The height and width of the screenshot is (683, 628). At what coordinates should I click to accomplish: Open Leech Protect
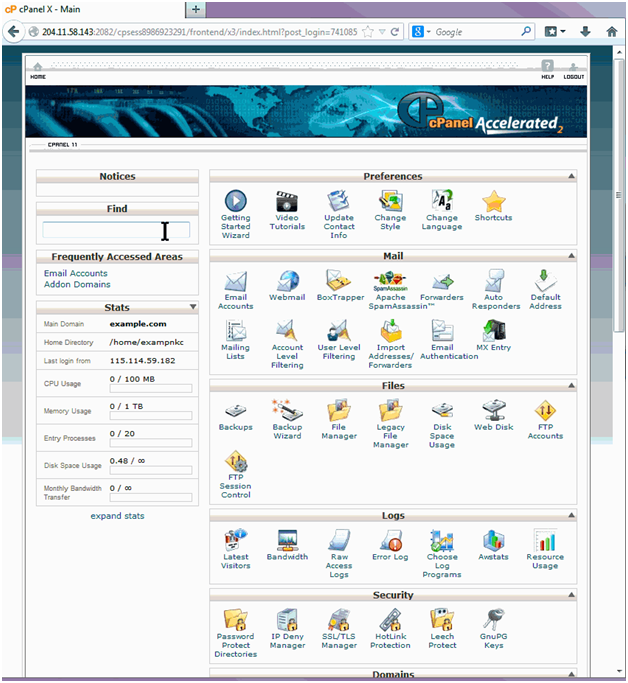442,629
